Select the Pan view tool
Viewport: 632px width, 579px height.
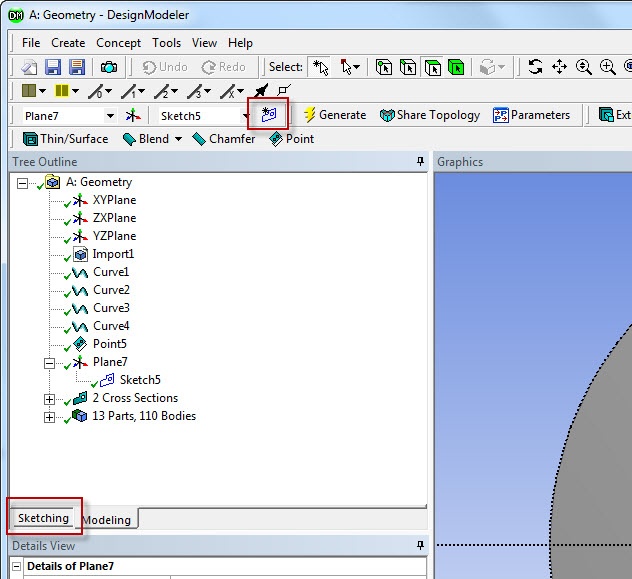click(x=559, y=67)
